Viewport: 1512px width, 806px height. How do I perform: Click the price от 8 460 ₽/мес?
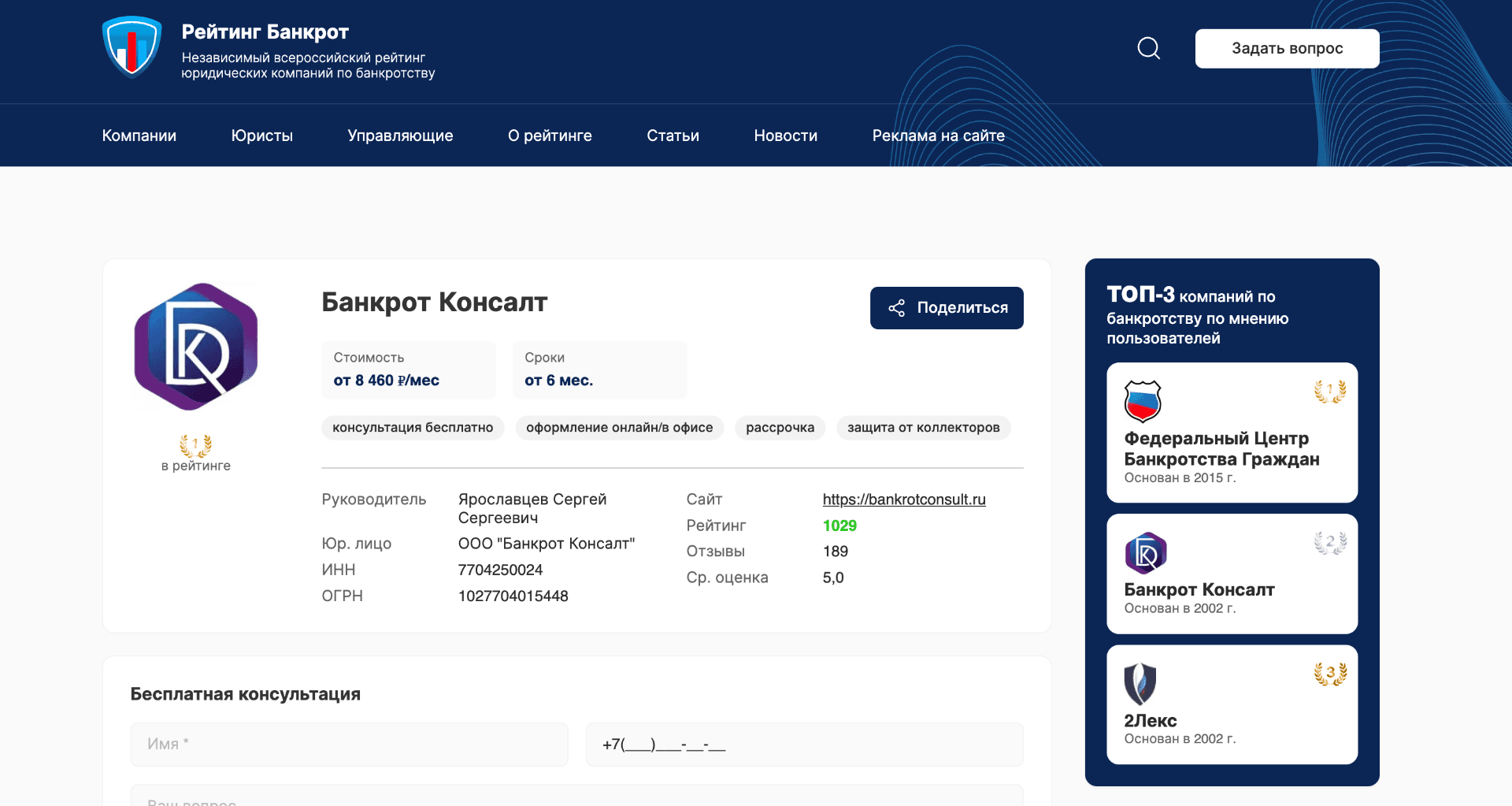click(x=386, y=381)
